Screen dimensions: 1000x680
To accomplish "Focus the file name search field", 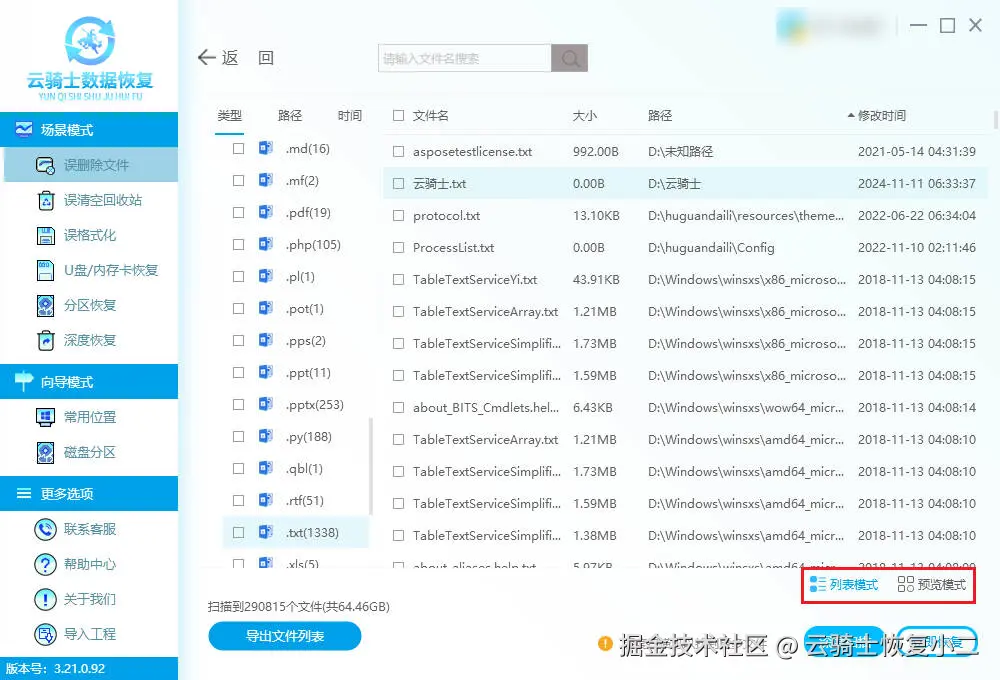I will [x=464, y=58].
